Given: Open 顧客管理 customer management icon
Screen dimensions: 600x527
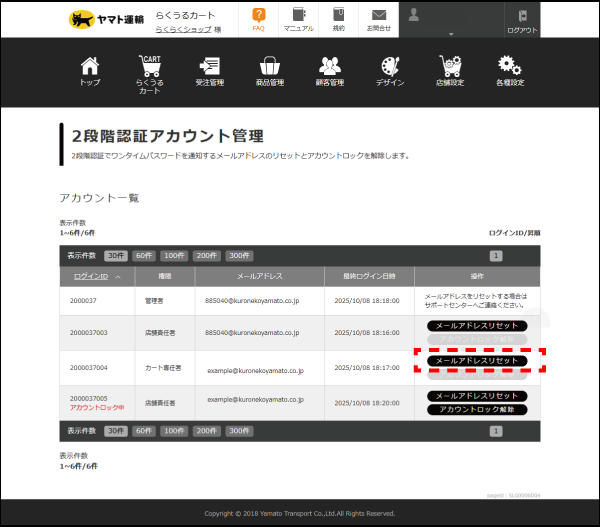Looking at the screenshot, I should pyautogui.click(x=330, y=68).
